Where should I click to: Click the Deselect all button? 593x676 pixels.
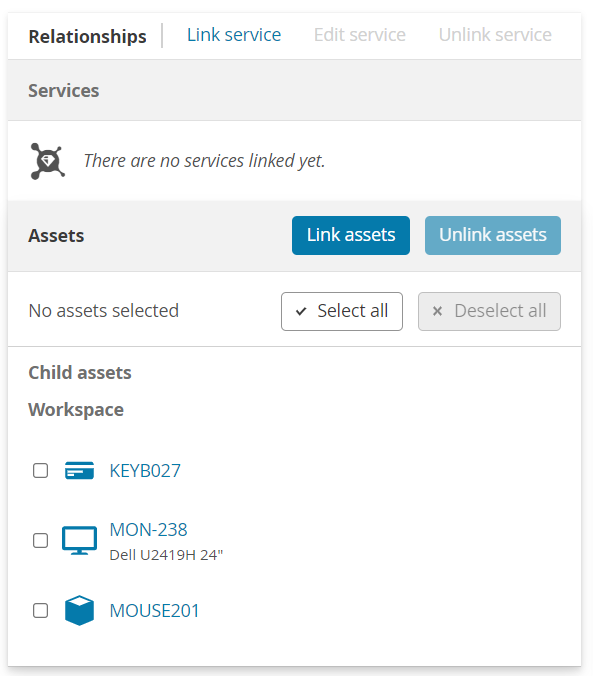click(489, 311)
